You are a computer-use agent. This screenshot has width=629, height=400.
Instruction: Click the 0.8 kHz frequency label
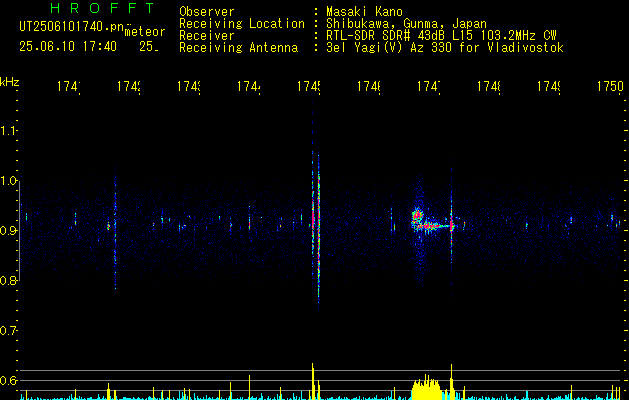pyautogui.click(x=8, y=280)
